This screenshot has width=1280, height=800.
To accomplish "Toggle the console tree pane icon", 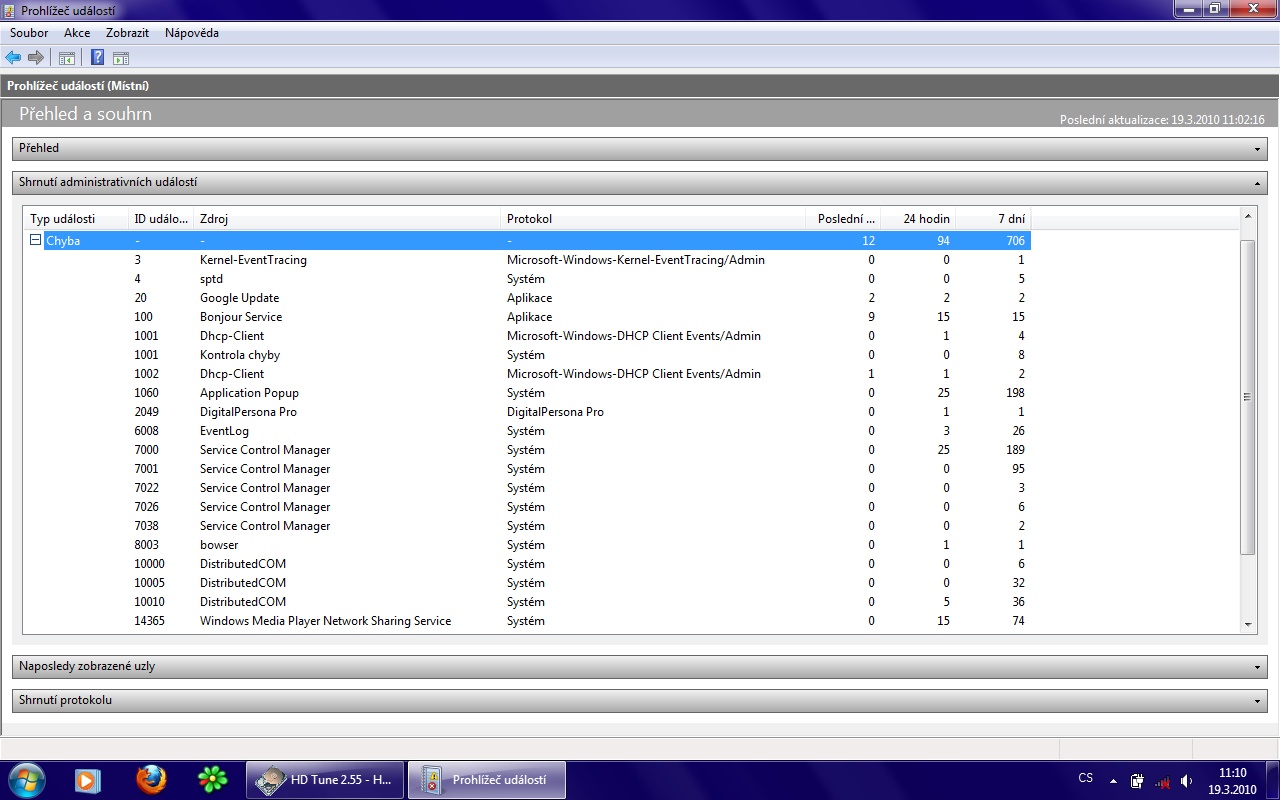I will [67, 58].
